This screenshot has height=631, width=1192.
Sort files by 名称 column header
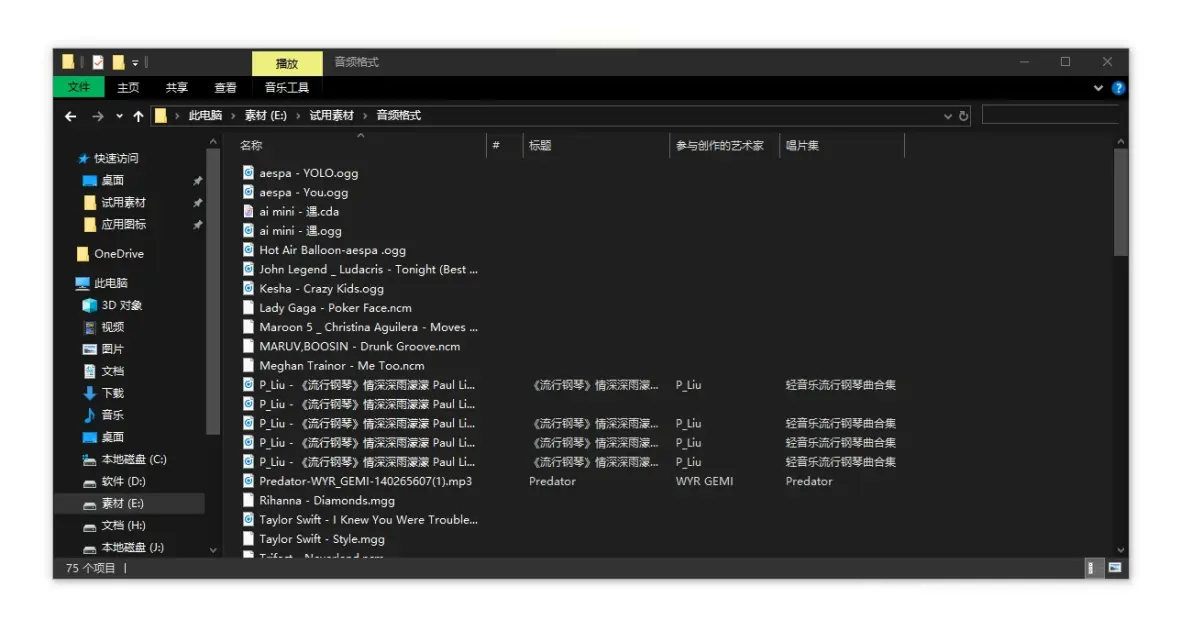(251, 146)
